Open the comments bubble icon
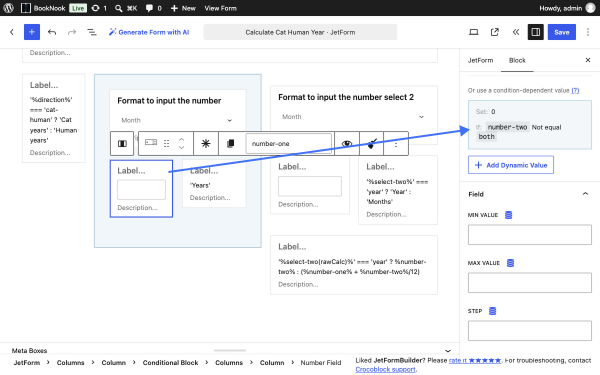Screen dimensions: 600x375 pyautogui.click(x=153, y=8)
